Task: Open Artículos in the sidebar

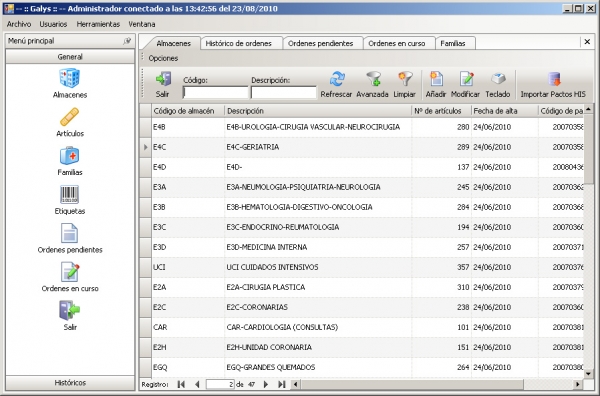Action: coord(70,122)
